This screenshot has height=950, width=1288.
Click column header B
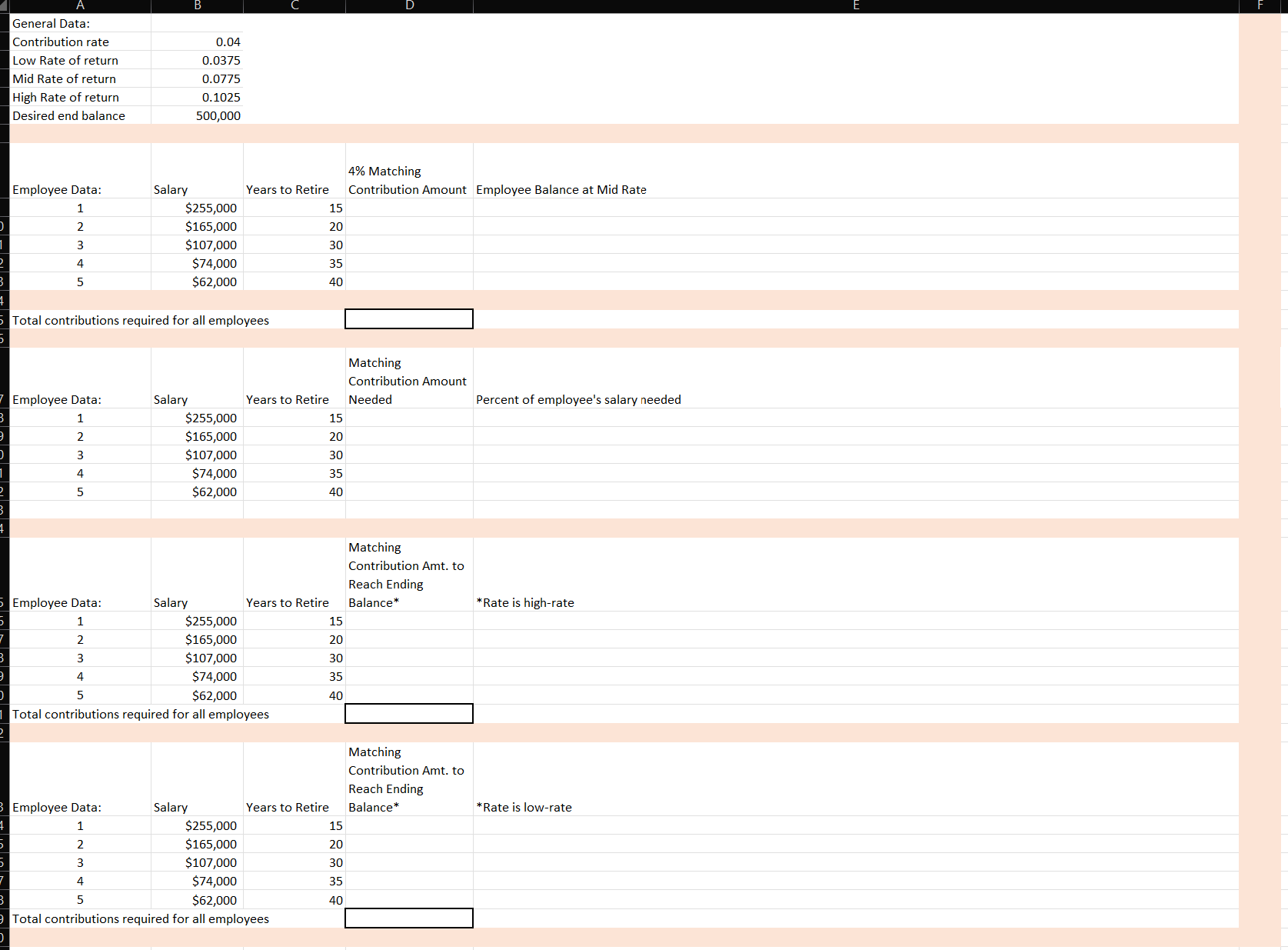coord(197,6)
